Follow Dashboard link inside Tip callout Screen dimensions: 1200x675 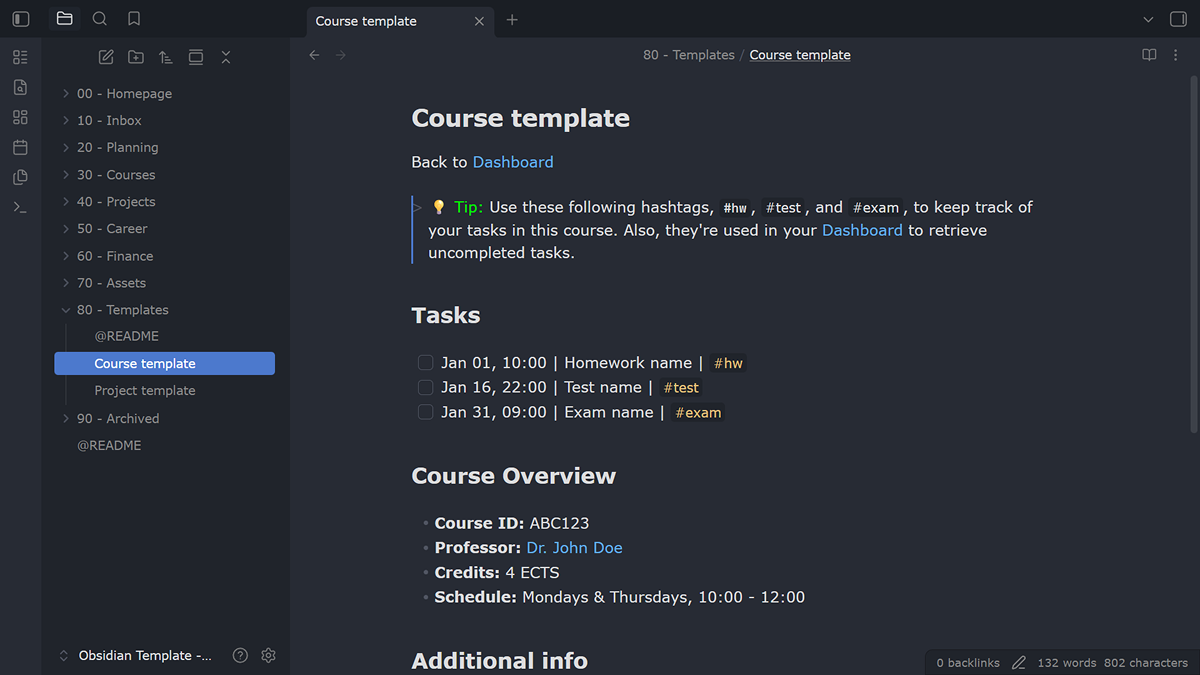(x=862, y=230)
